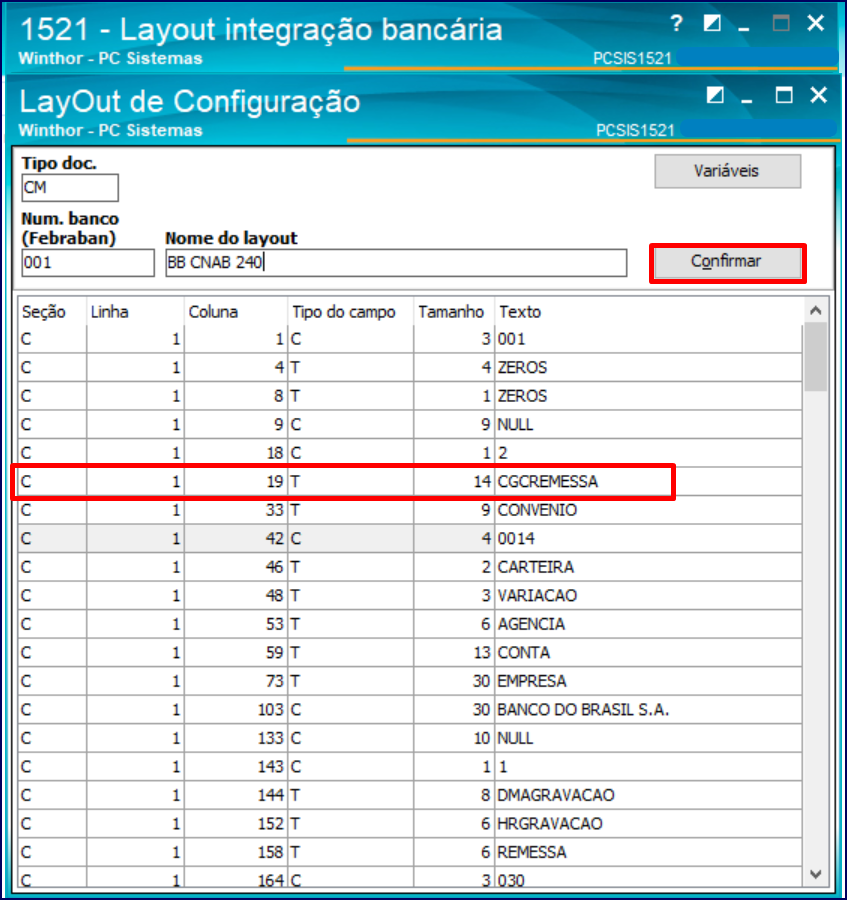Close the LayOut de Configuração window
This screenshot has height=900, width=847.
818,95
